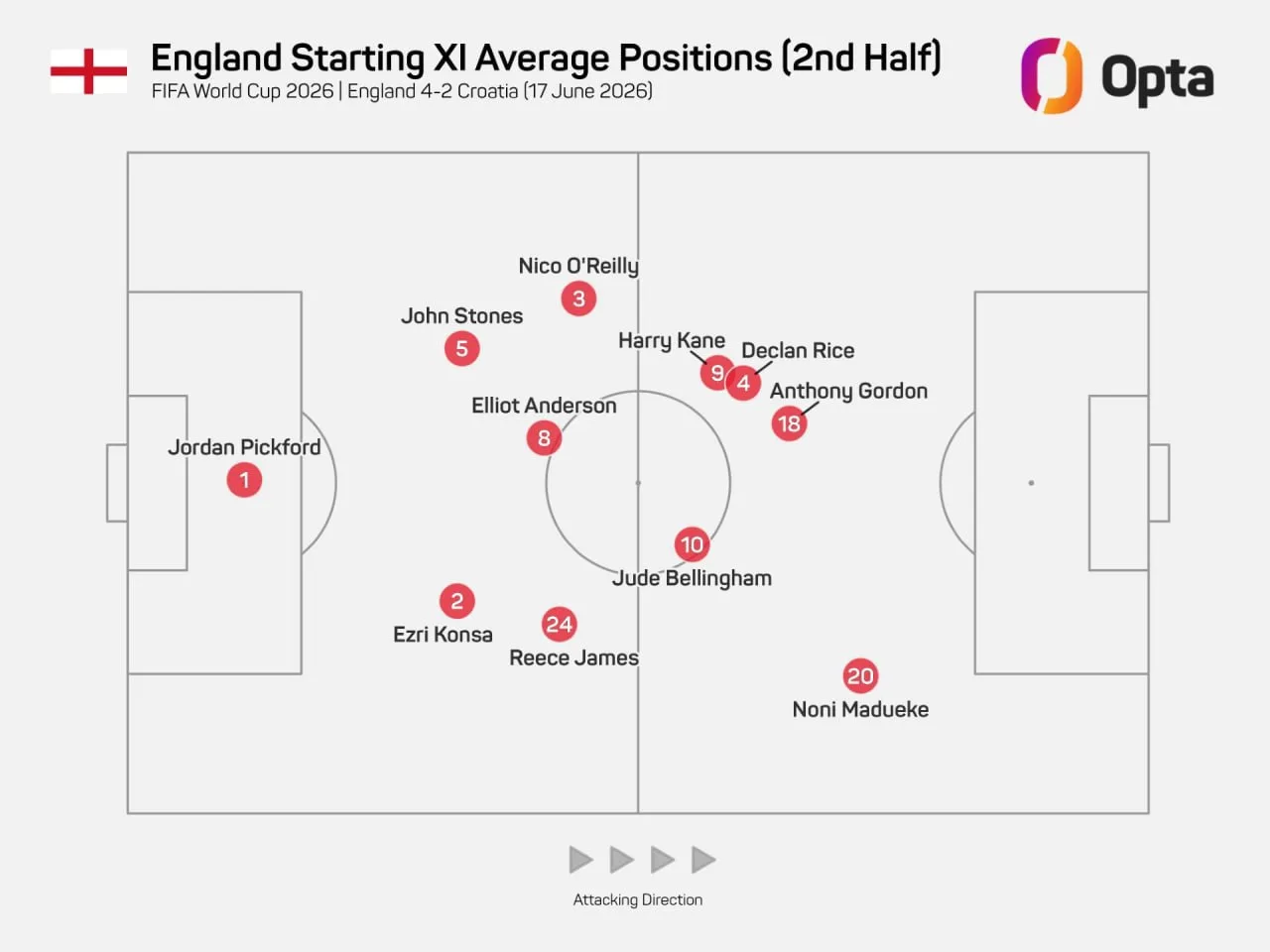Select Jude Bellingham's number 10 marker
The image size is (1270, 952).
[x=692, y=544]
